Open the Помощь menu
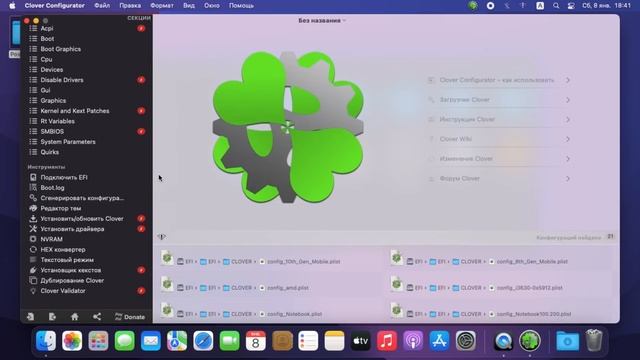Image resolution: width=640 pixels, height=360 pixels. (241, 6)
